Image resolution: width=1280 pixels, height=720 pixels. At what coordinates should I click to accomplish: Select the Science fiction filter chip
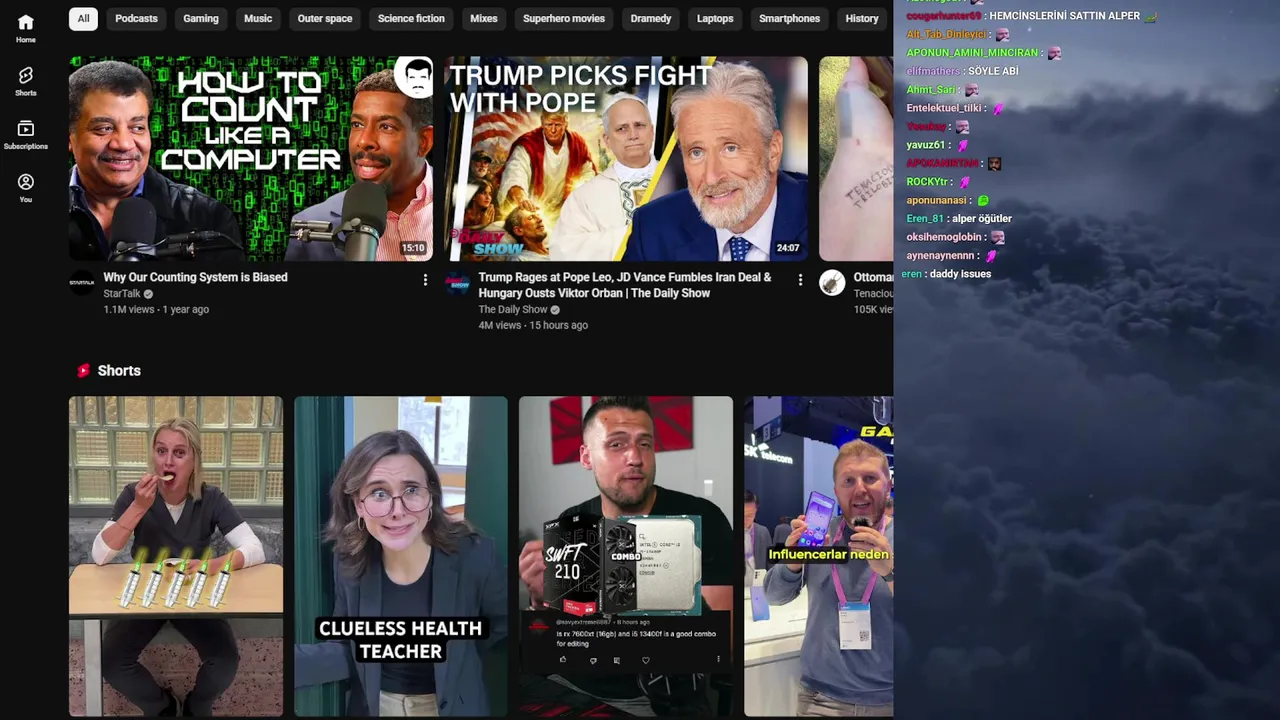[x=411, y=18]
